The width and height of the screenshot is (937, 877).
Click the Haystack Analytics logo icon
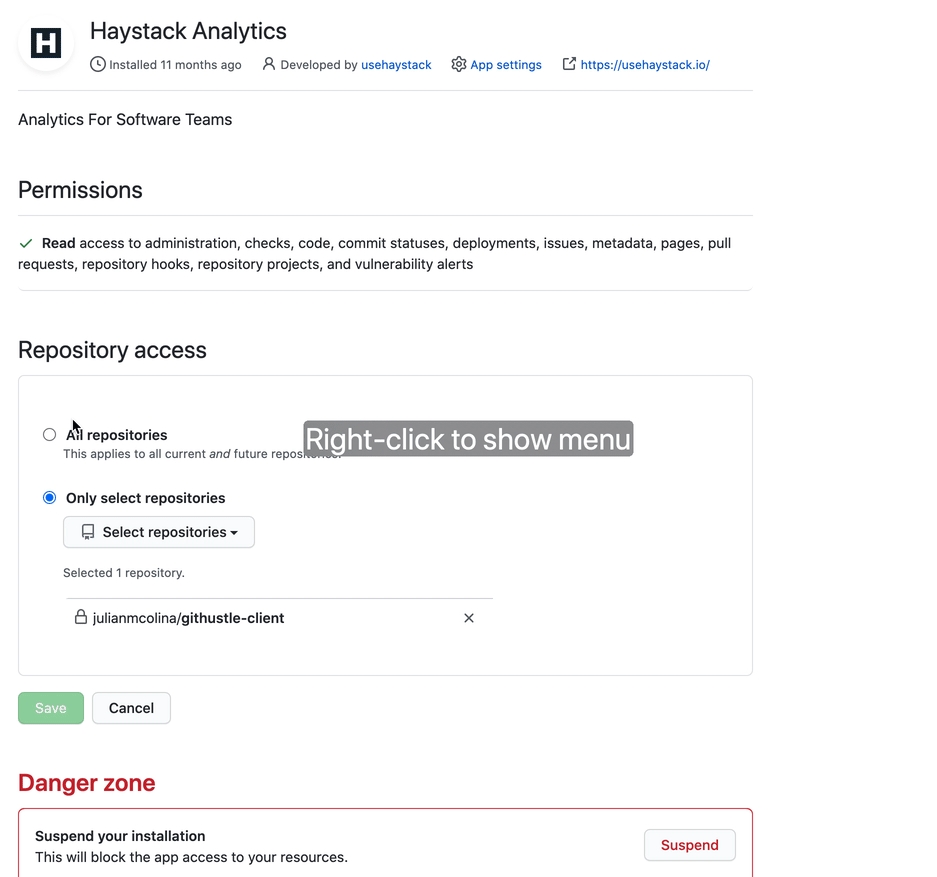pyautogui.click(x=46, y=43)
